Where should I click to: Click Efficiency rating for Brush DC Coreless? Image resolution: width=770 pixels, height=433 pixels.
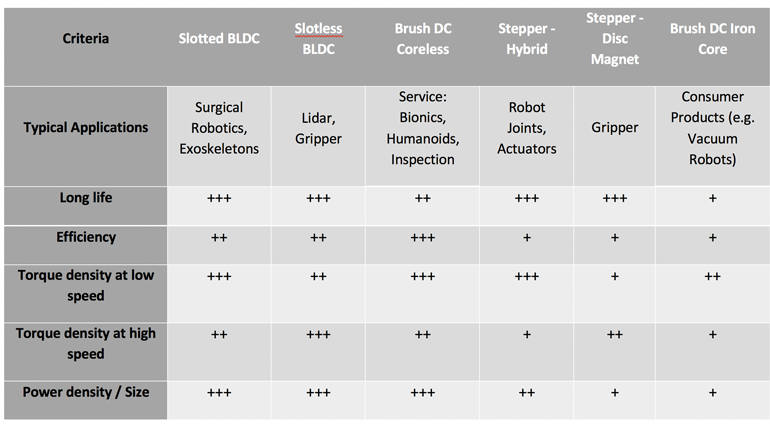(422, 238)
